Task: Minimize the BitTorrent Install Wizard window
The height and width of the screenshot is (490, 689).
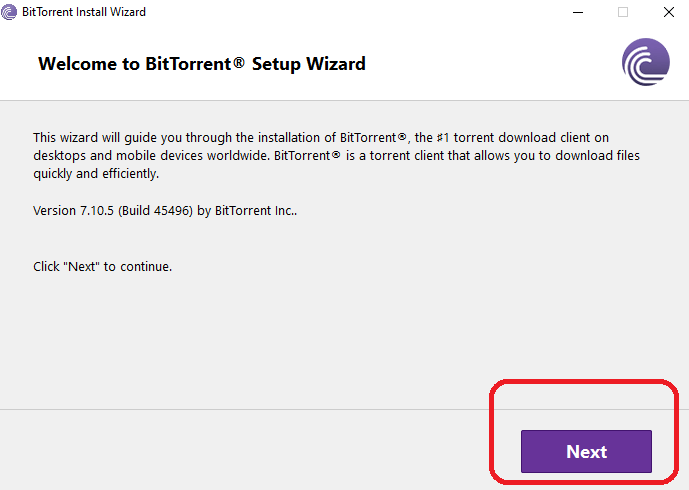Action: tap(578, 12)
